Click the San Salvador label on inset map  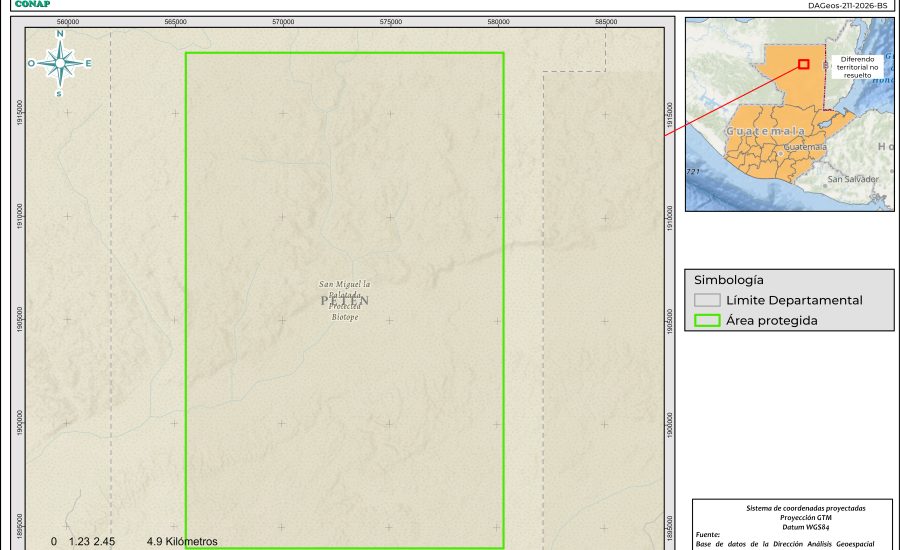[x=852, y=179]
